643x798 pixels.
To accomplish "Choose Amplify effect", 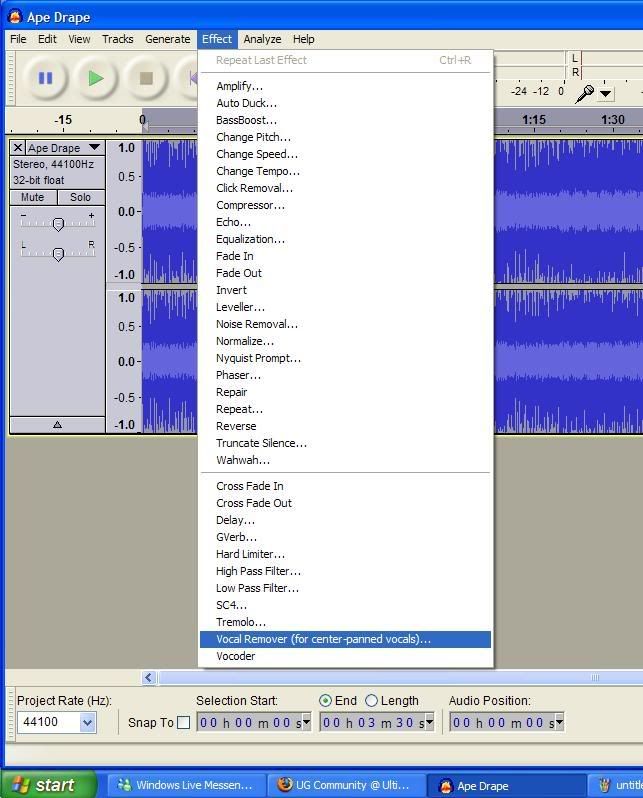I will (345, 86).
